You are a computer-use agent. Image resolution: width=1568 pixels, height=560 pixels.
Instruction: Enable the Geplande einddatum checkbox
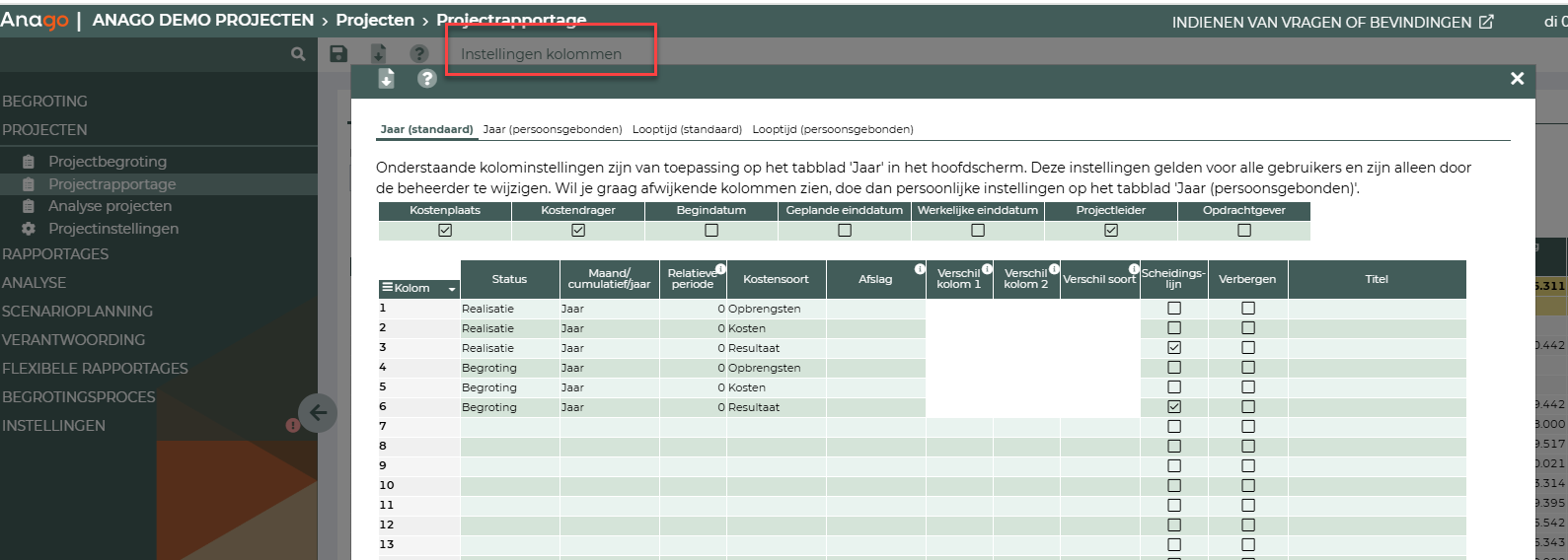pyautogui.click(x=845, y=230)
